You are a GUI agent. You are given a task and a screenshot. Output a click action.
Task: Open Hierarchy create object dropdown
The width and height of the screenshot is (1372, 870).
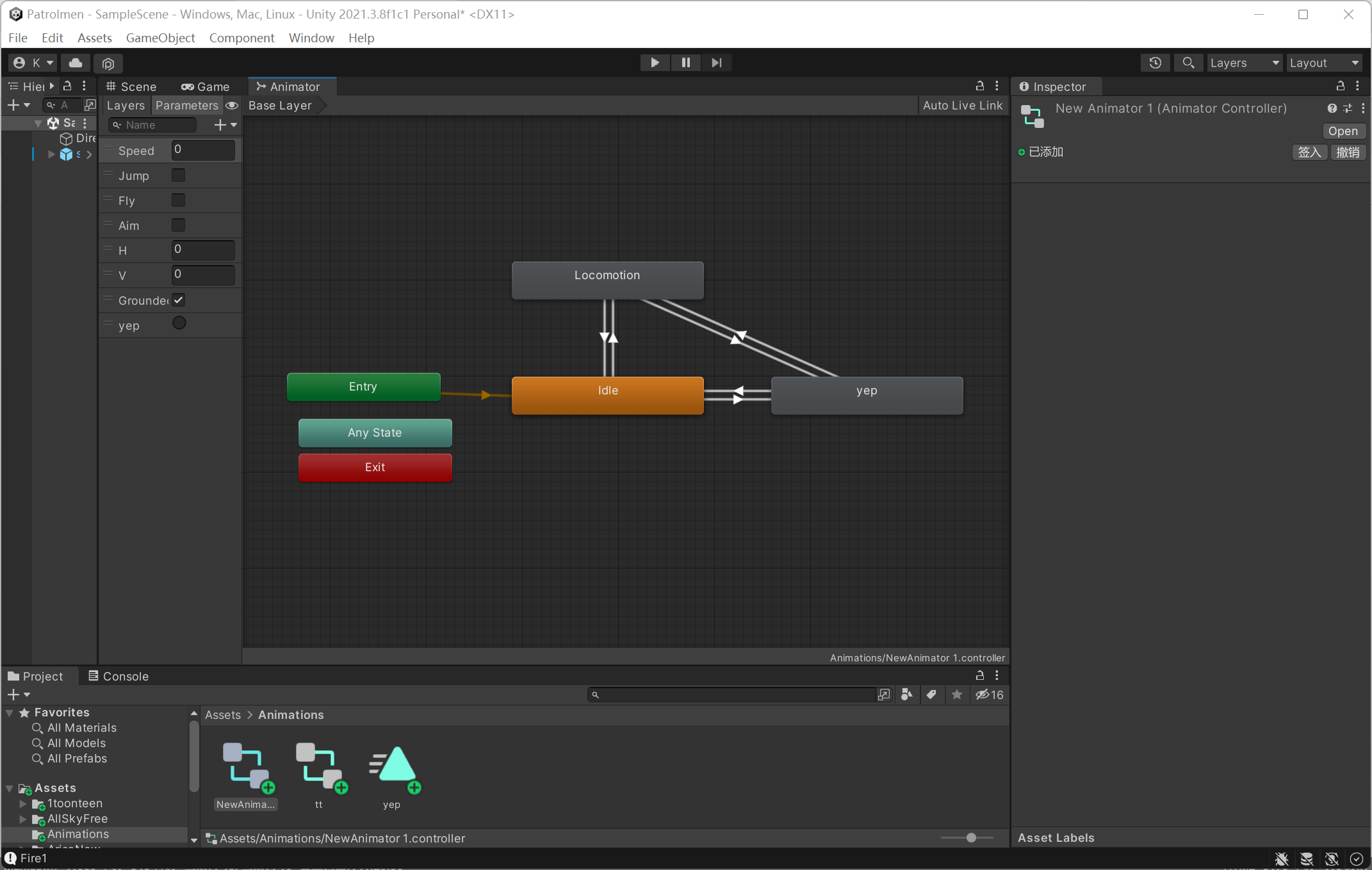click(19, 105)
